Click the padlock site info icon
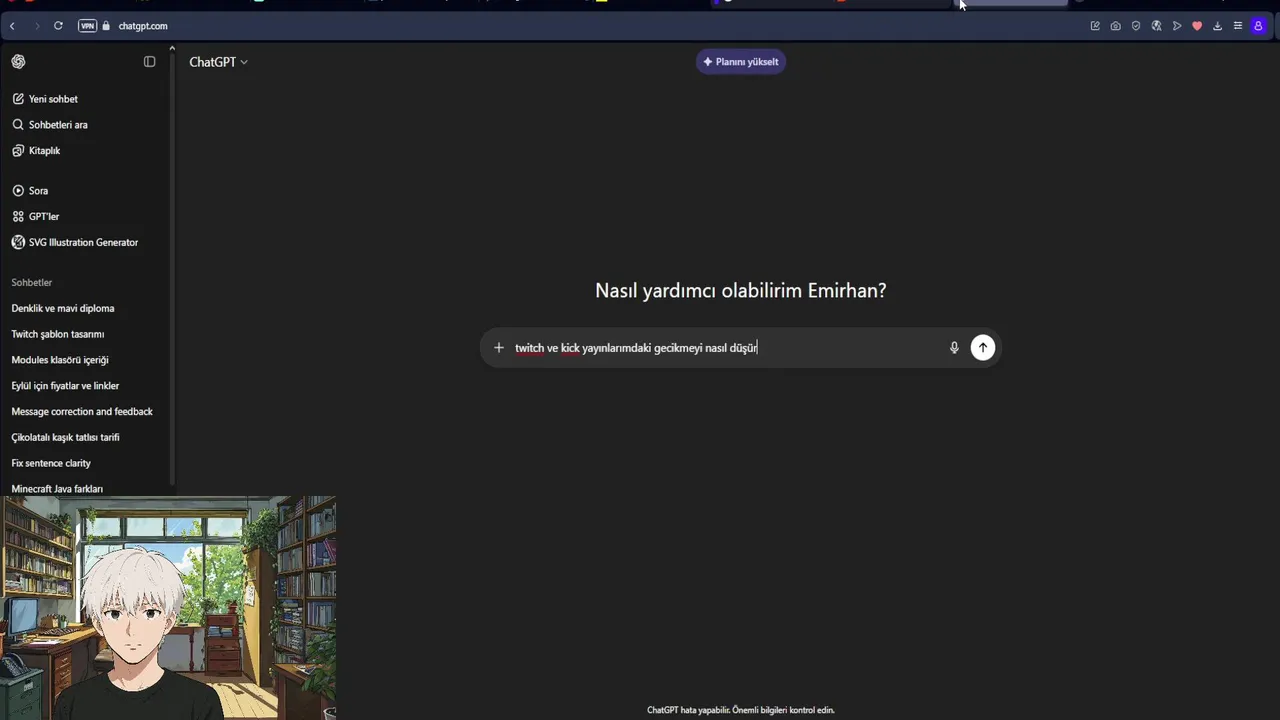 point(106,26)
